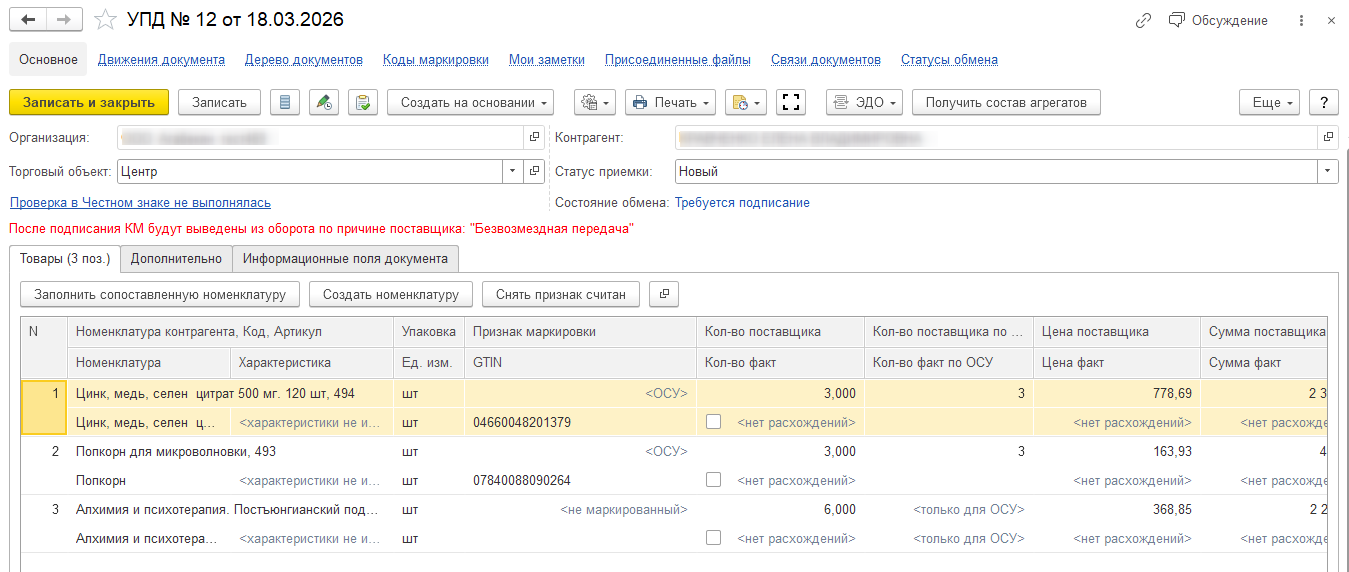Open Обсуждение discussion panel
Viewport: 1349px width, 572px height.
(1217, 20)
